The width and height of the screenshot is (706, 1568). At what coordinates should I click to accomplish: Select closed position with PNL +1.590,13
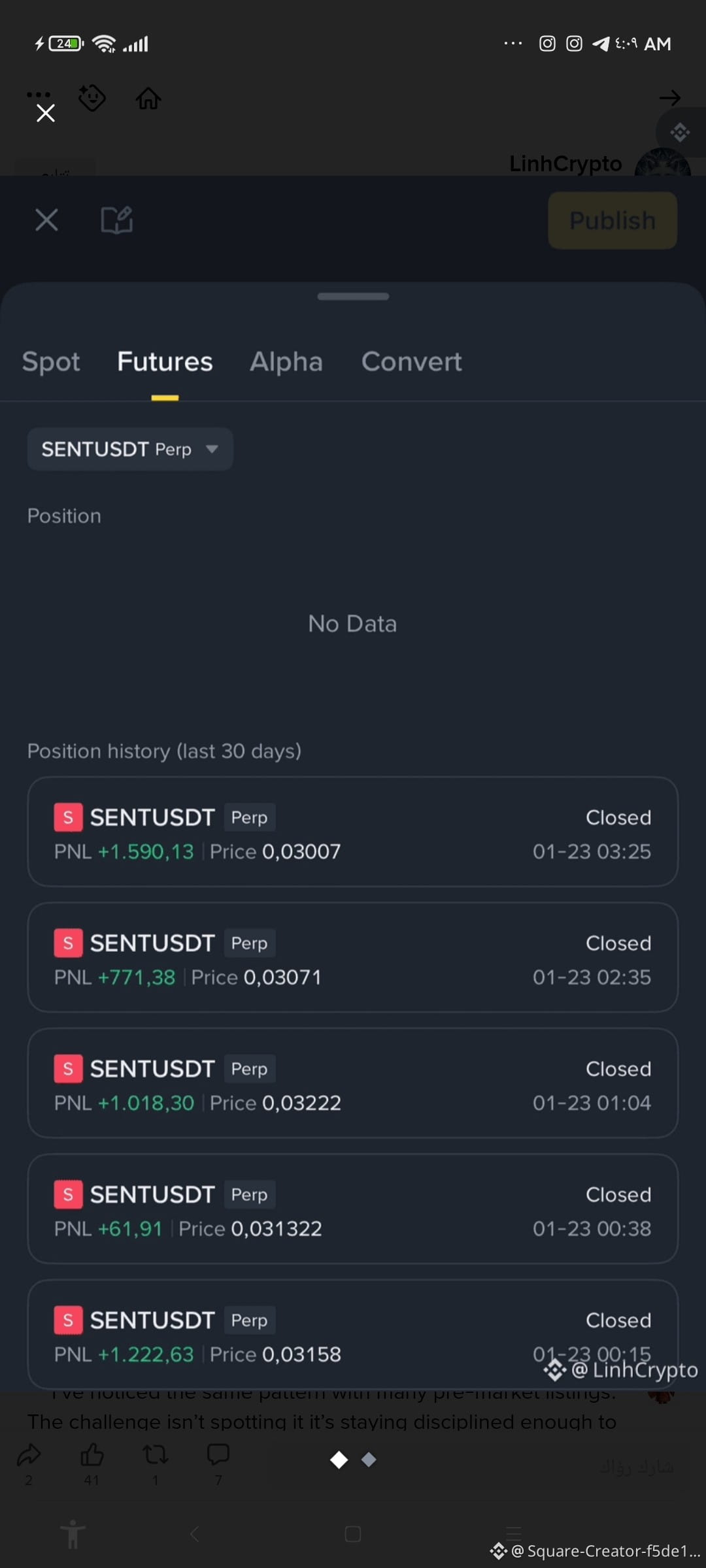[x=353, y=832]
